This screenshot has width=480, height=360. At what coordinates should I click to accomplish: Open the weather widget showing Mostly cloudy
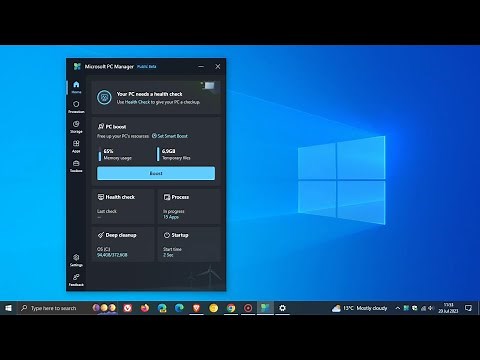coord(360,308)
